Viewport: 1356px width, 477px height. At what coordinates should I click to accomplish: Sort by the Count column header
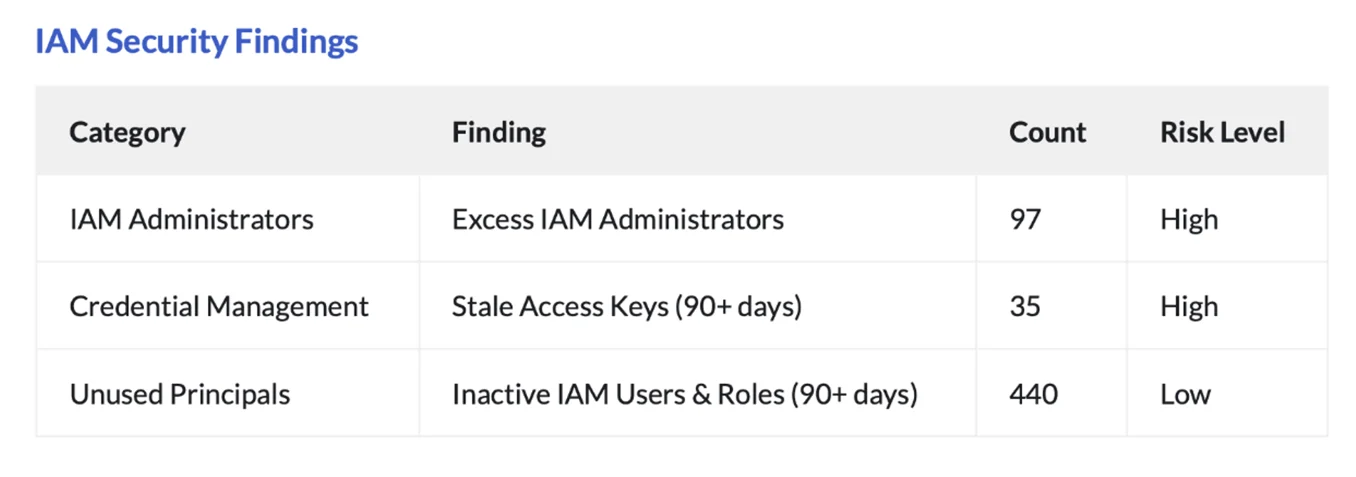click(1047, 132)
